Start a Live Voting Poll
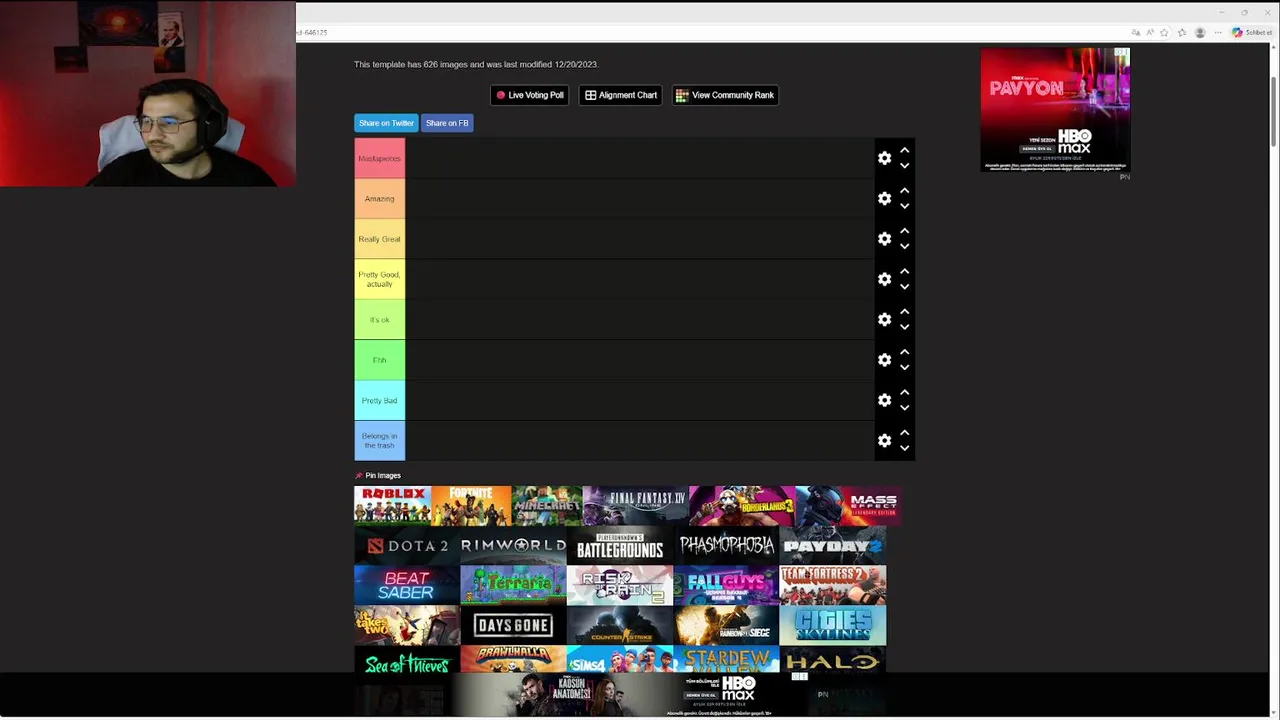Image resolution: width=1280 pixels, height=720 pixels. (x=529, y=95)
